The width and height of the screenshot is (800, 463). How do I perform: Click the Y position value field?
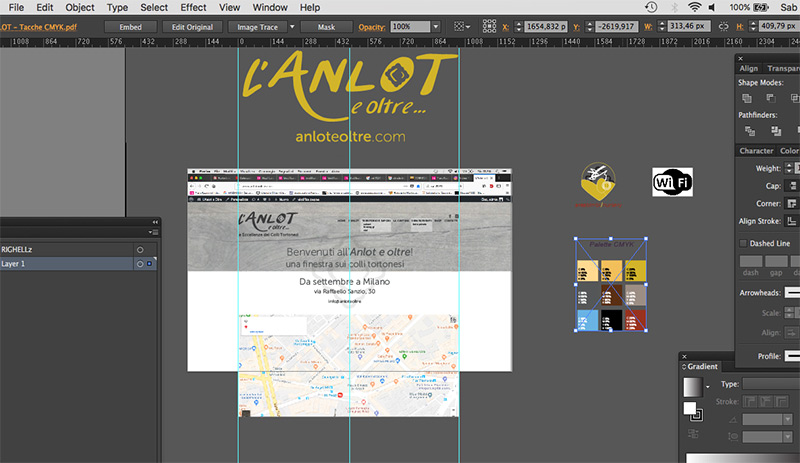point(616,27)
